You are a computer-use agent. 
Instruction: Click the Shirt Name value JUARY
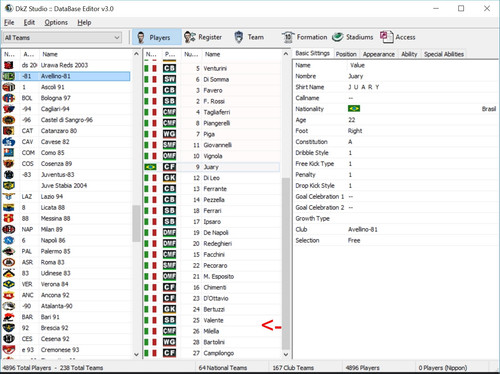click(x=364, y=87)
